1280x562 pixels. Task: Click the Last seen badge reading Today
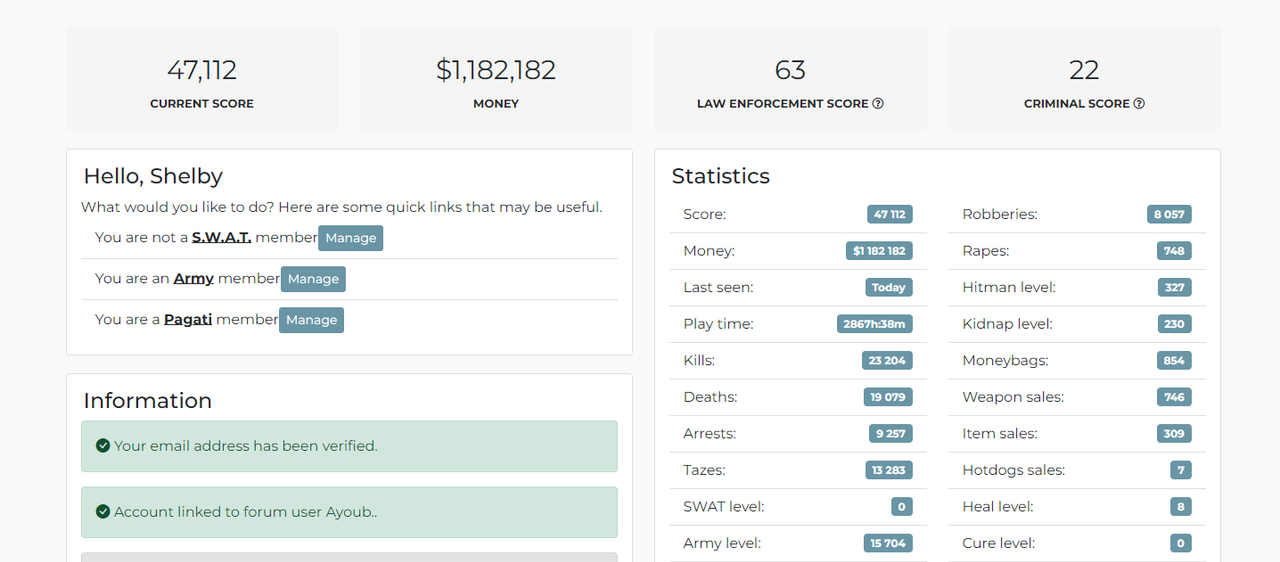[x=888, y=287]
